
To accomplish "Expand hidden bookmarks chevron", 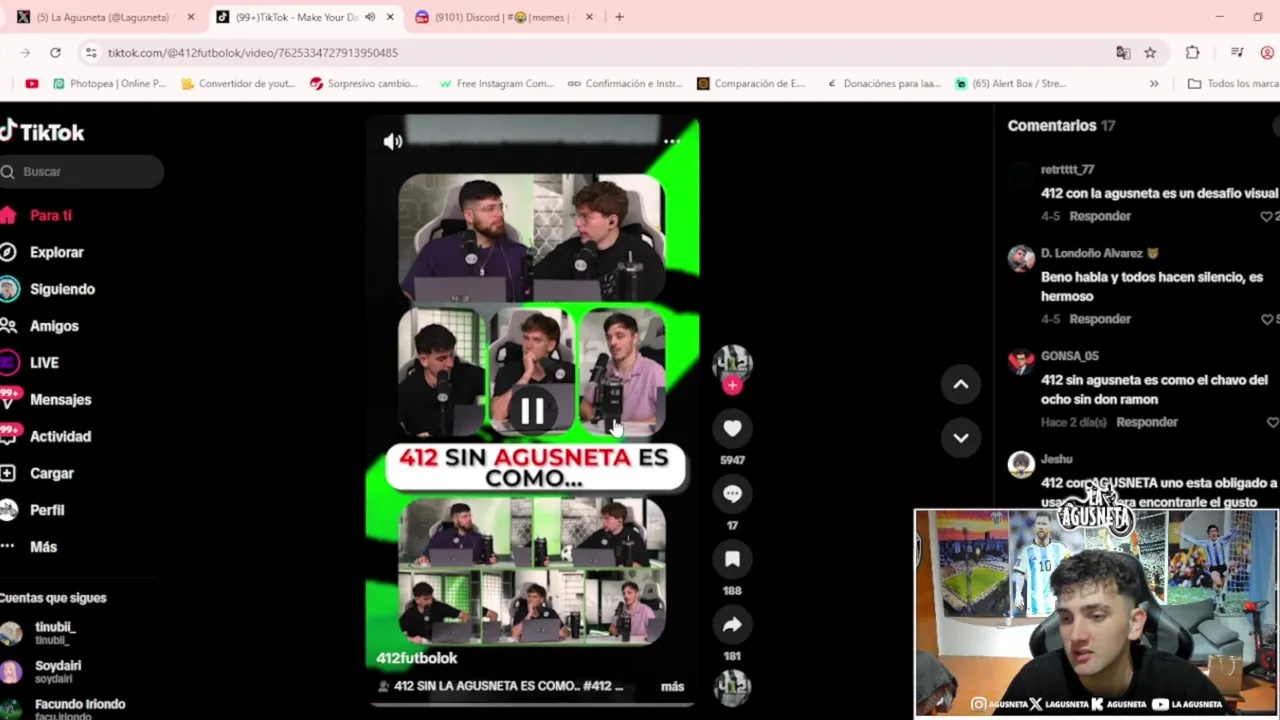I will (x=1154, y=84).
